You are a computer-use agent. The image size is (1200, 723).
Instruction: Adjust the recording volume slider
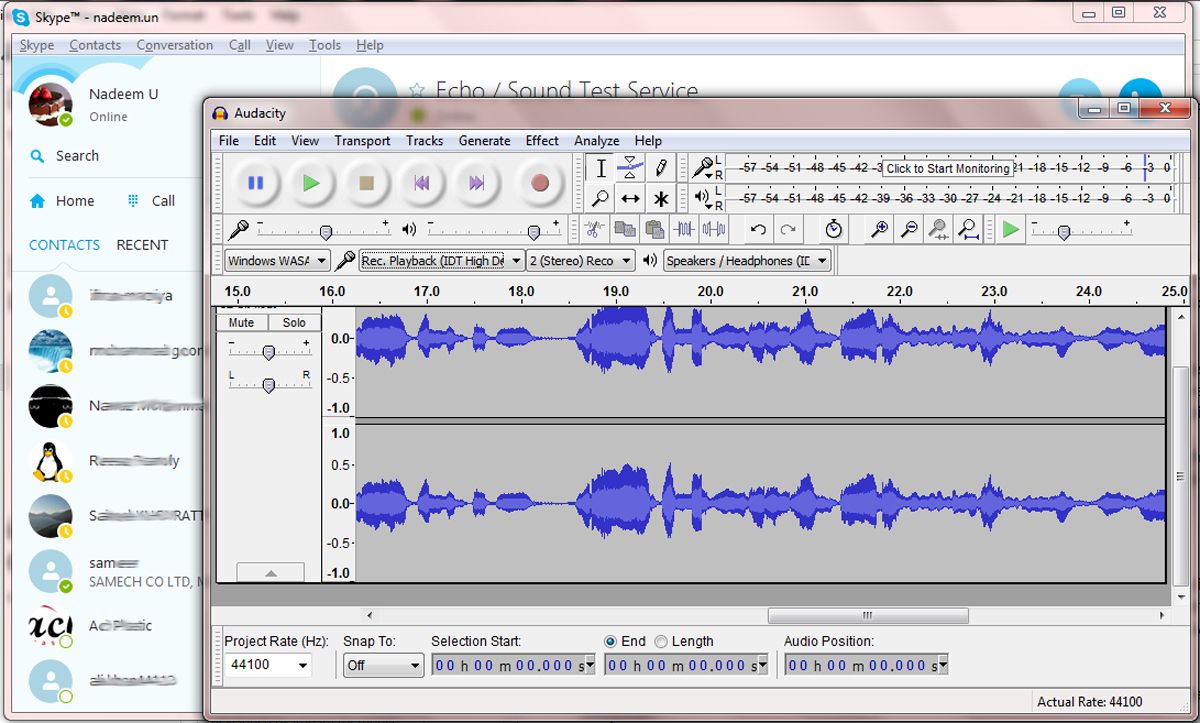(325, 231)
